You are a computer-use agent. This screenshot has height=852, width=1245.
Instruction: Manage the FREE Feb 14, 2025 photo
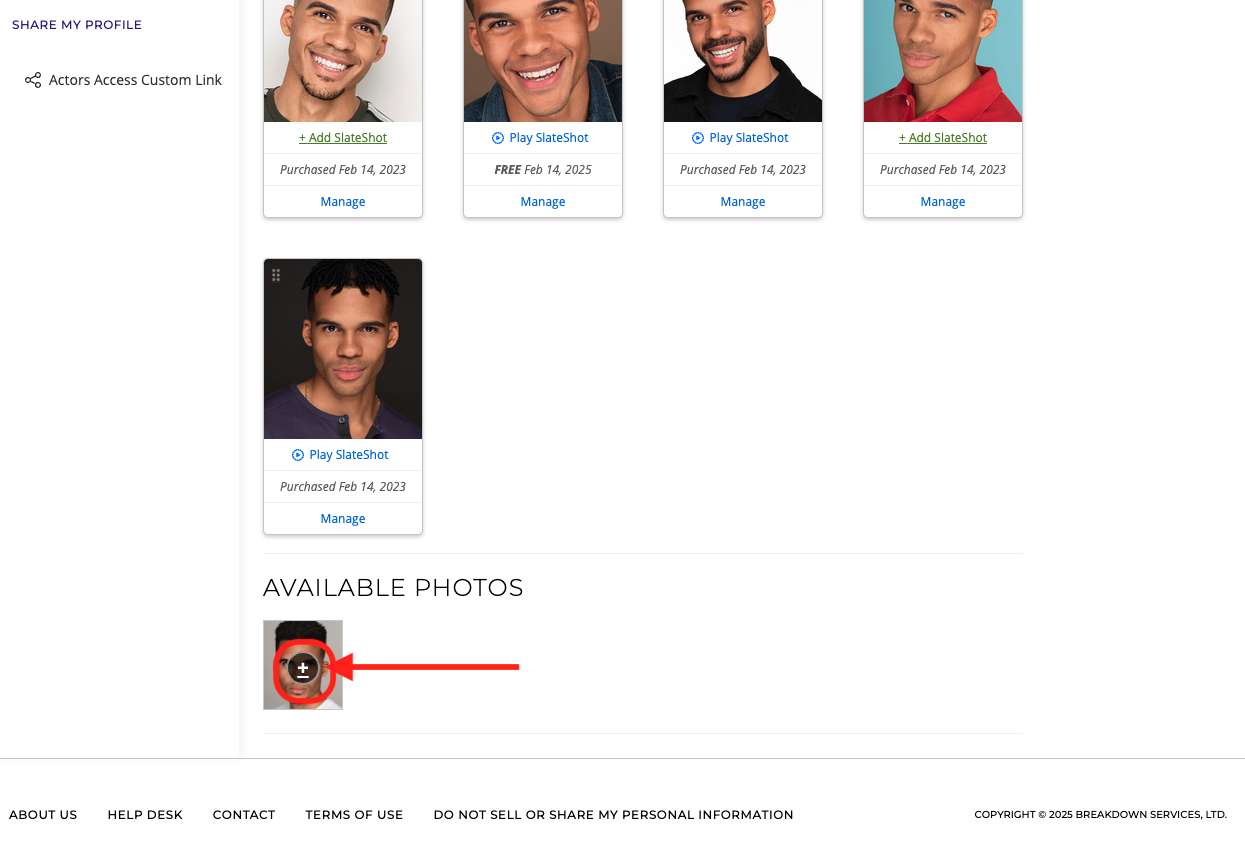tap(543, 202)
